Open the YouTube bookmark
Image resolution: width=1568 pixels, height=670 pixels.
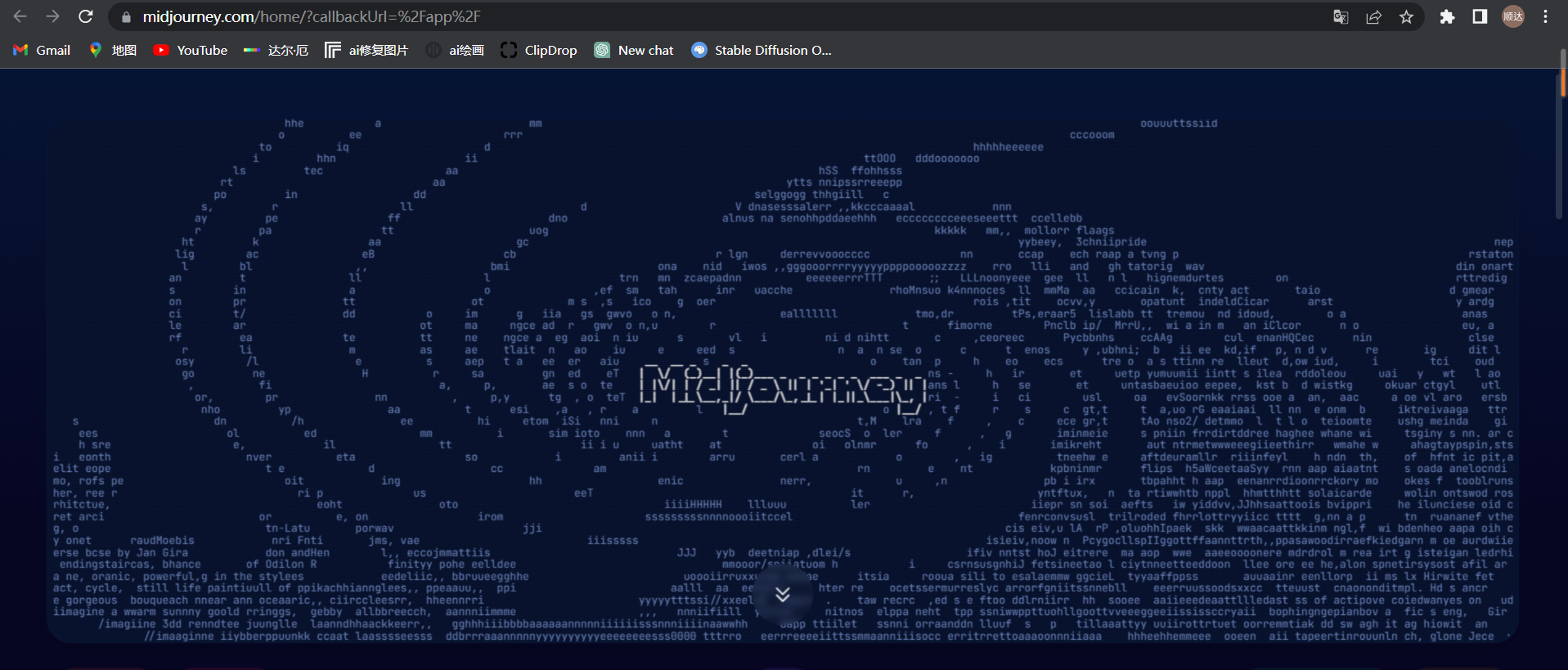(x=191, y=50)
